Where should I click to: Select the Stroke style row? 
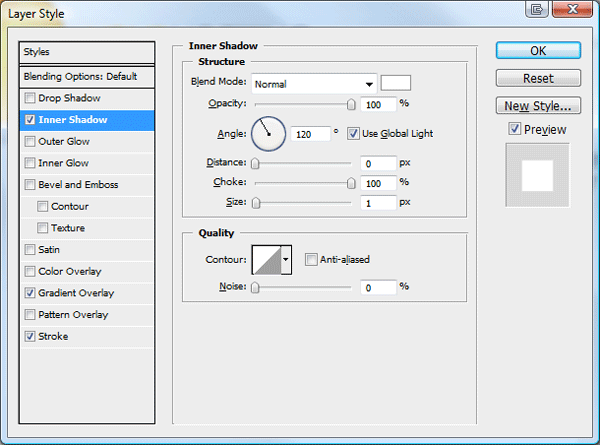[87, 337]
